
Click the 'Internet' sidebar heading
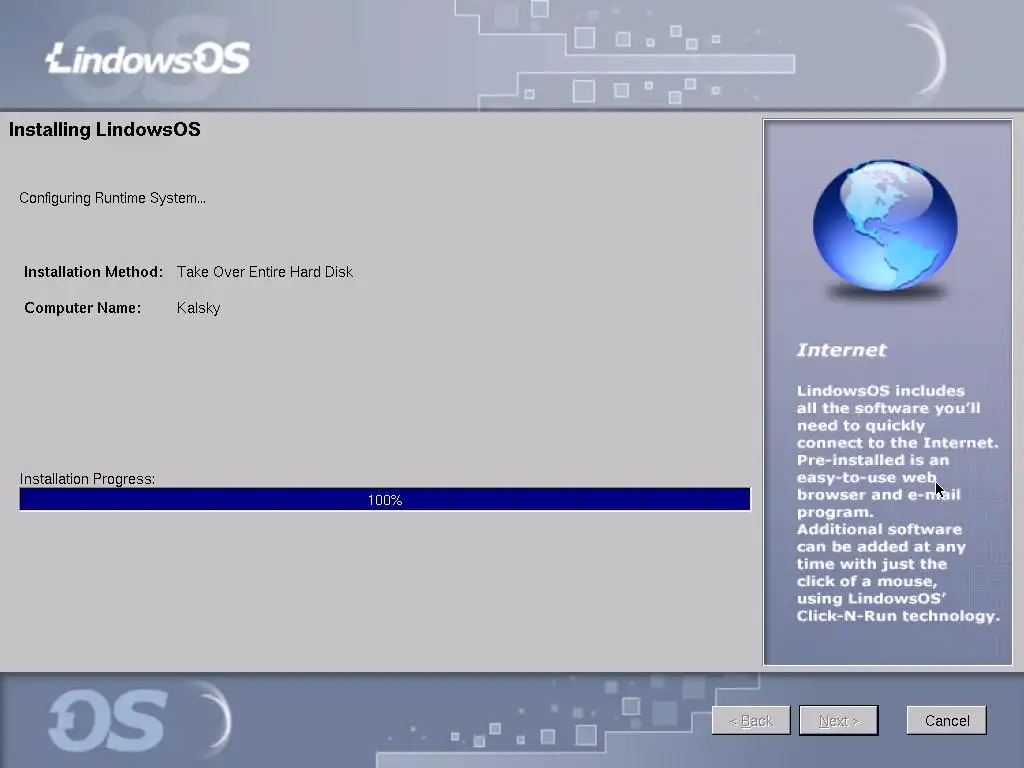tap(841, 350)
